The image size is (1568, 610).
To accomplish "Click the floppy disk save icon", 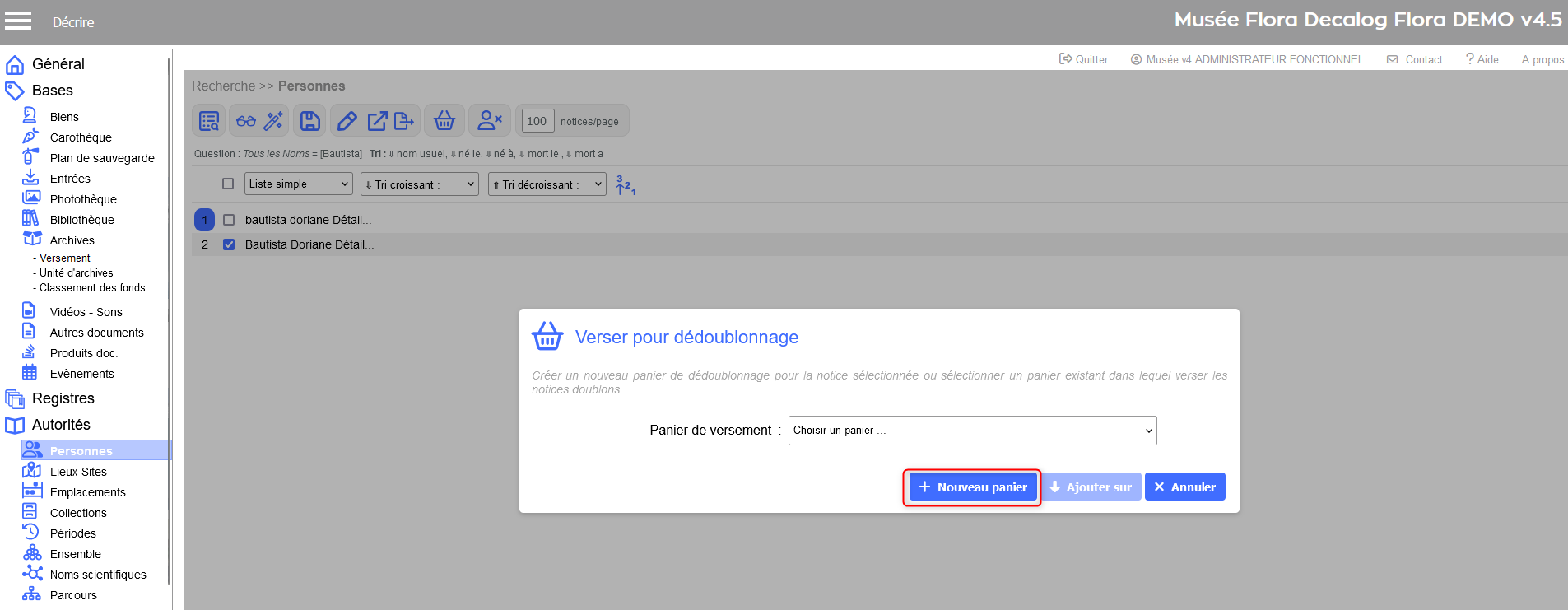I will click(309, 121).
